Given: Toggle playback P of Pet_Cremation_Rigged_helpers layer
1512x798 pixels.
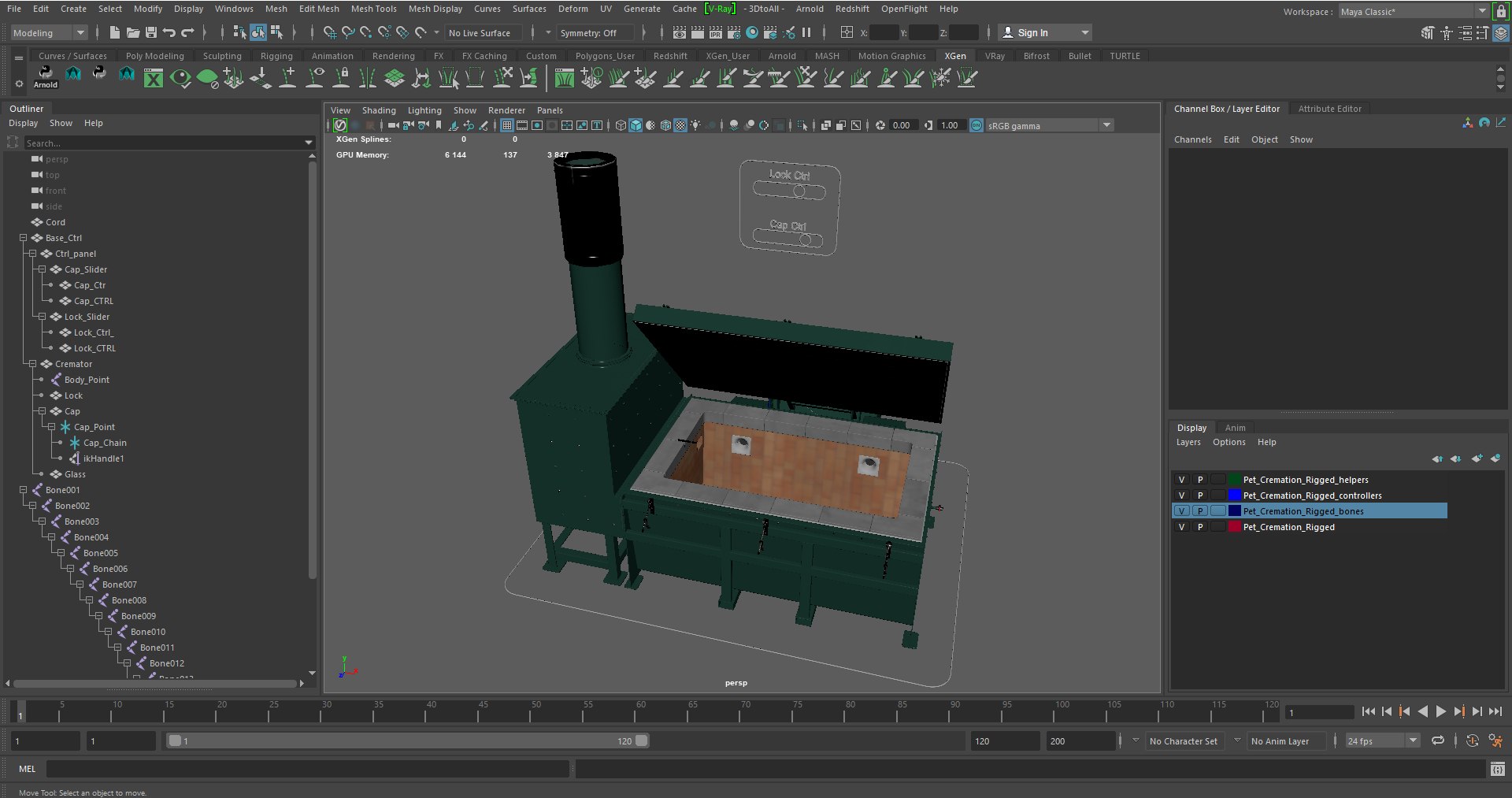Looking at the screenshot, I should click(x=1200, y=480).
